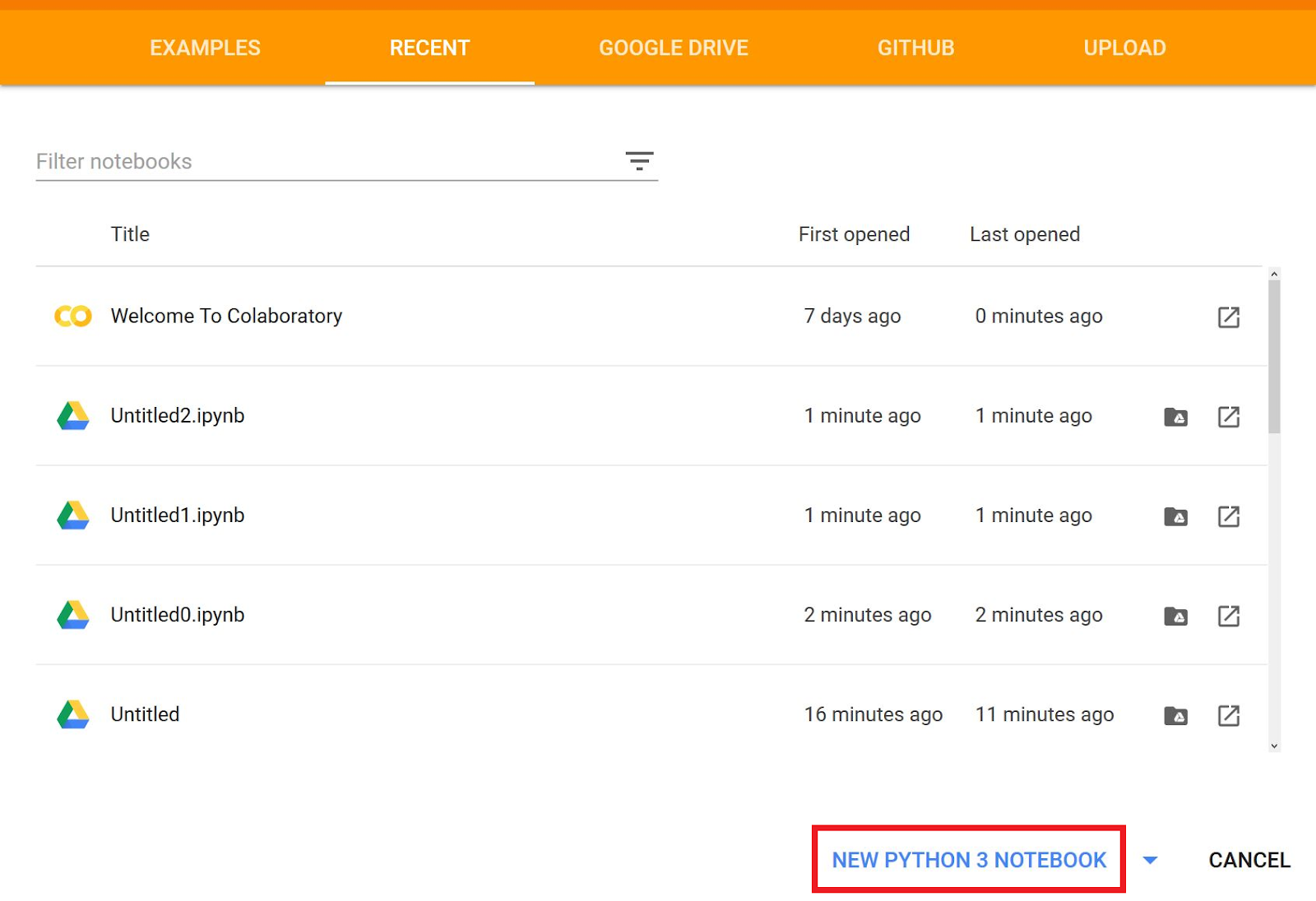Open Untitled2.ipynb notebook

(178, 416)
